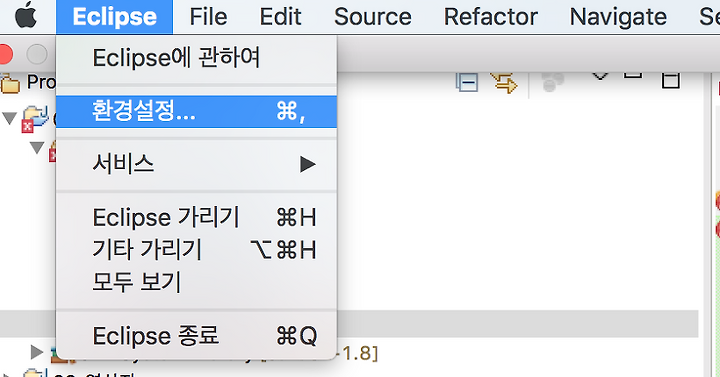Image resolution: width=720 pixels, height=377 pixels.
Task: Open the Source menu
Action: [x=372, y=17]
